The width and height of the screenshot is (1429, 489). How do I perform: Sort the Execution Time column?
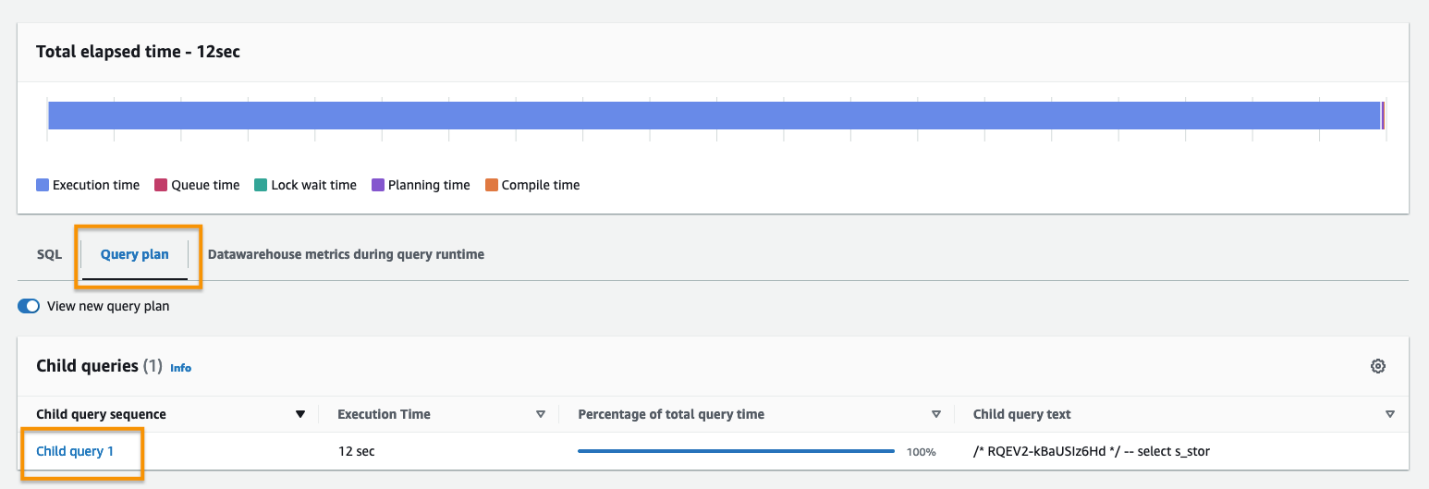click(541, 414)
